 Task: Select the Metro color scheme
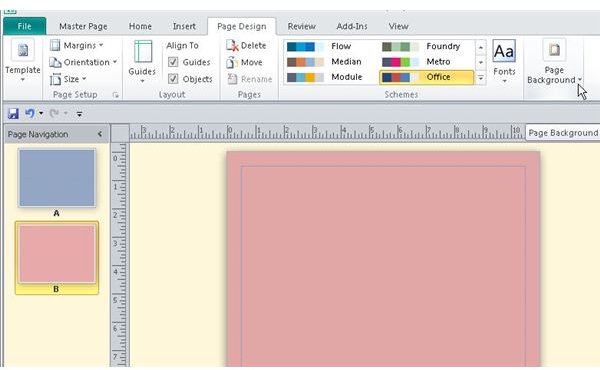tap(426, 62)
